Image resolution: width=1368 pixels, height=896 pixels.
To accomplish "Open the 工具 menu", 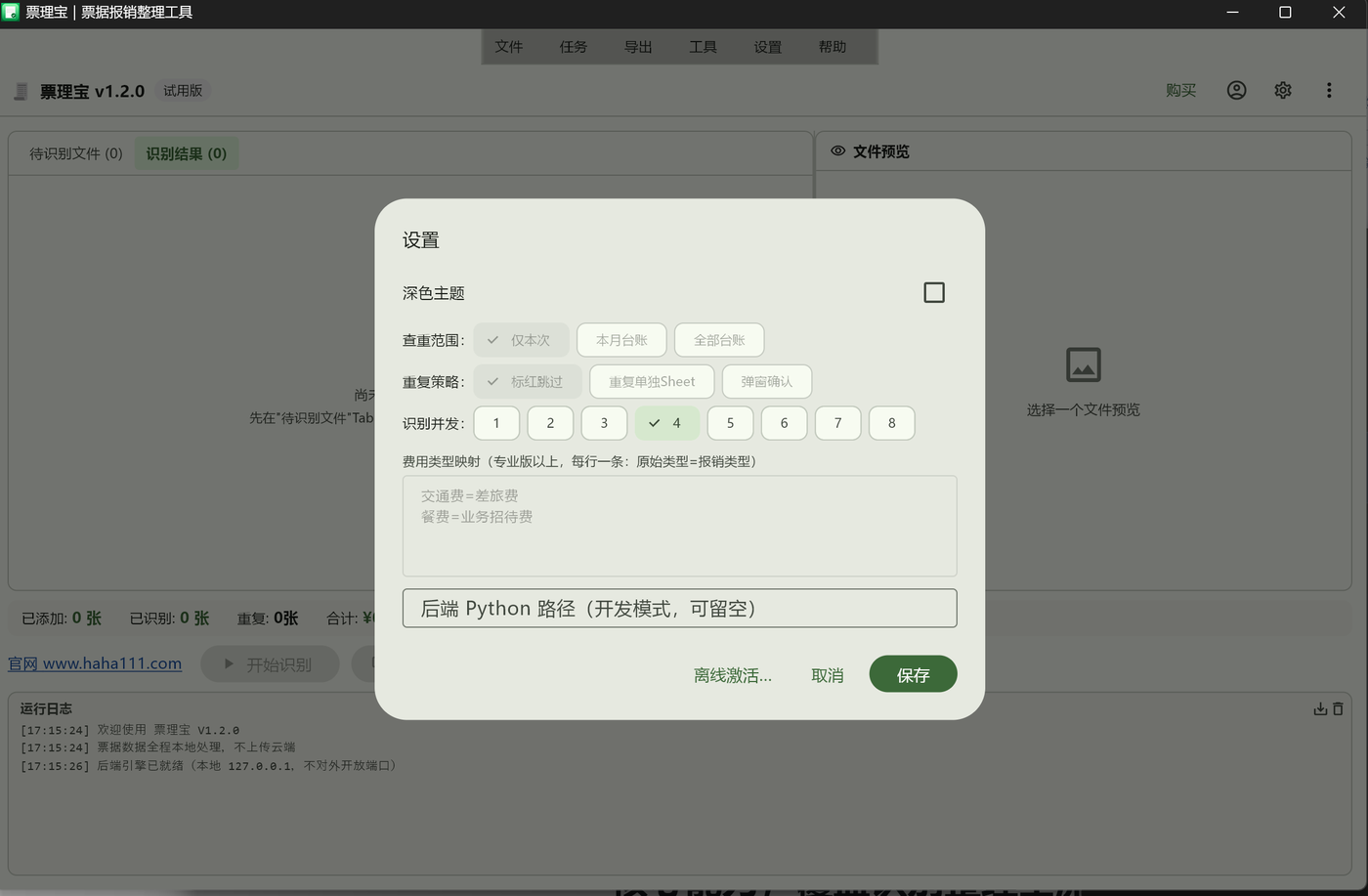I will [x=703, y=47].
